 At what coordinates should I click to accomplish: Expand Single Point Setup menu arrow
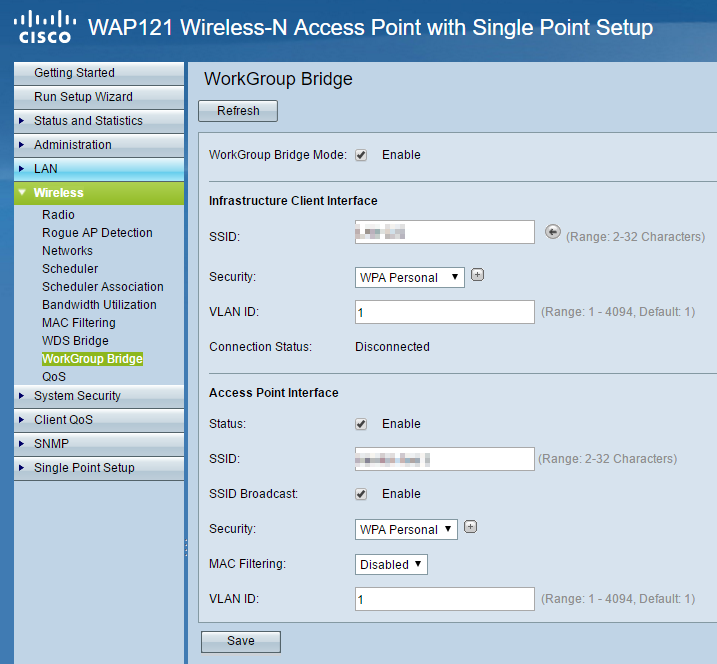[21, 467]
